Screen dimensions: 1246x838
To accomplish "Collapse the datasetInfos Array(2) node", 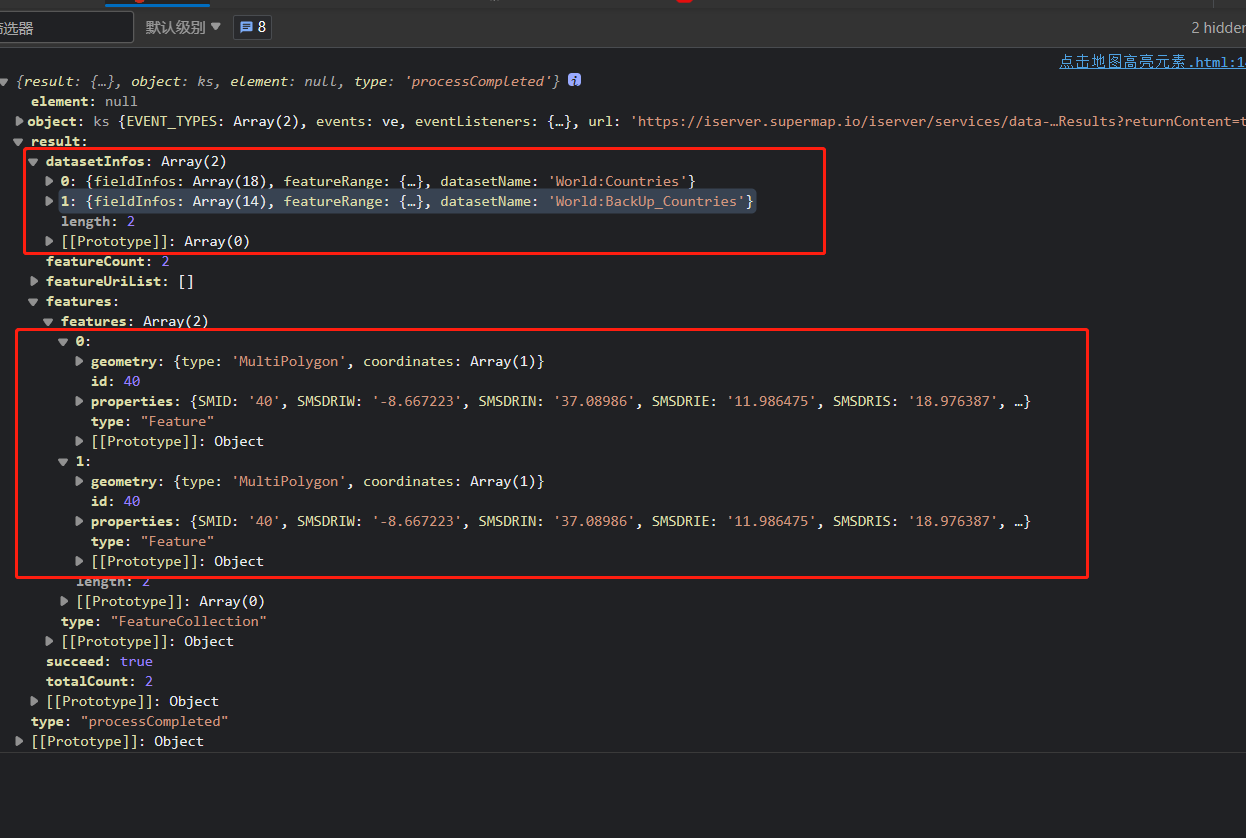I will (35, 161).
